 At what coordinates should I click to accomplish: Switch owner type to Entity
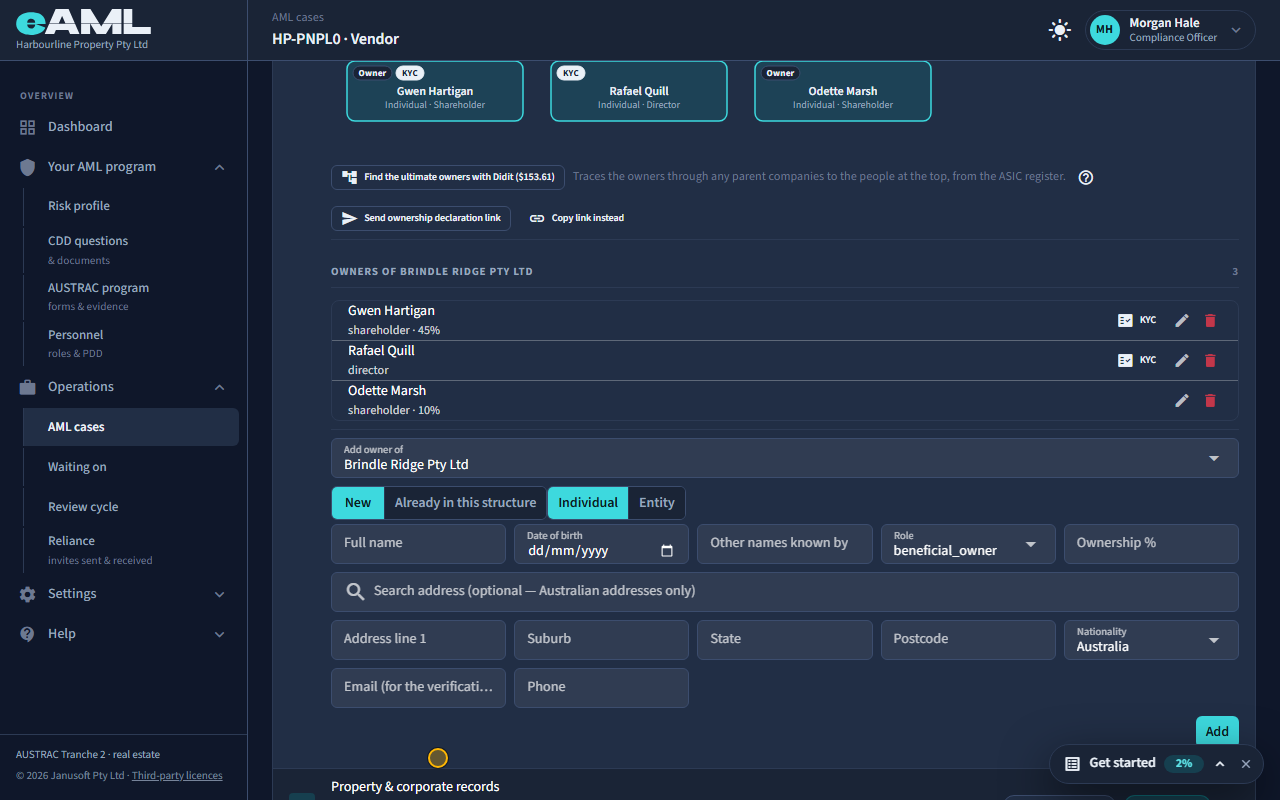(x=657, y=503)
